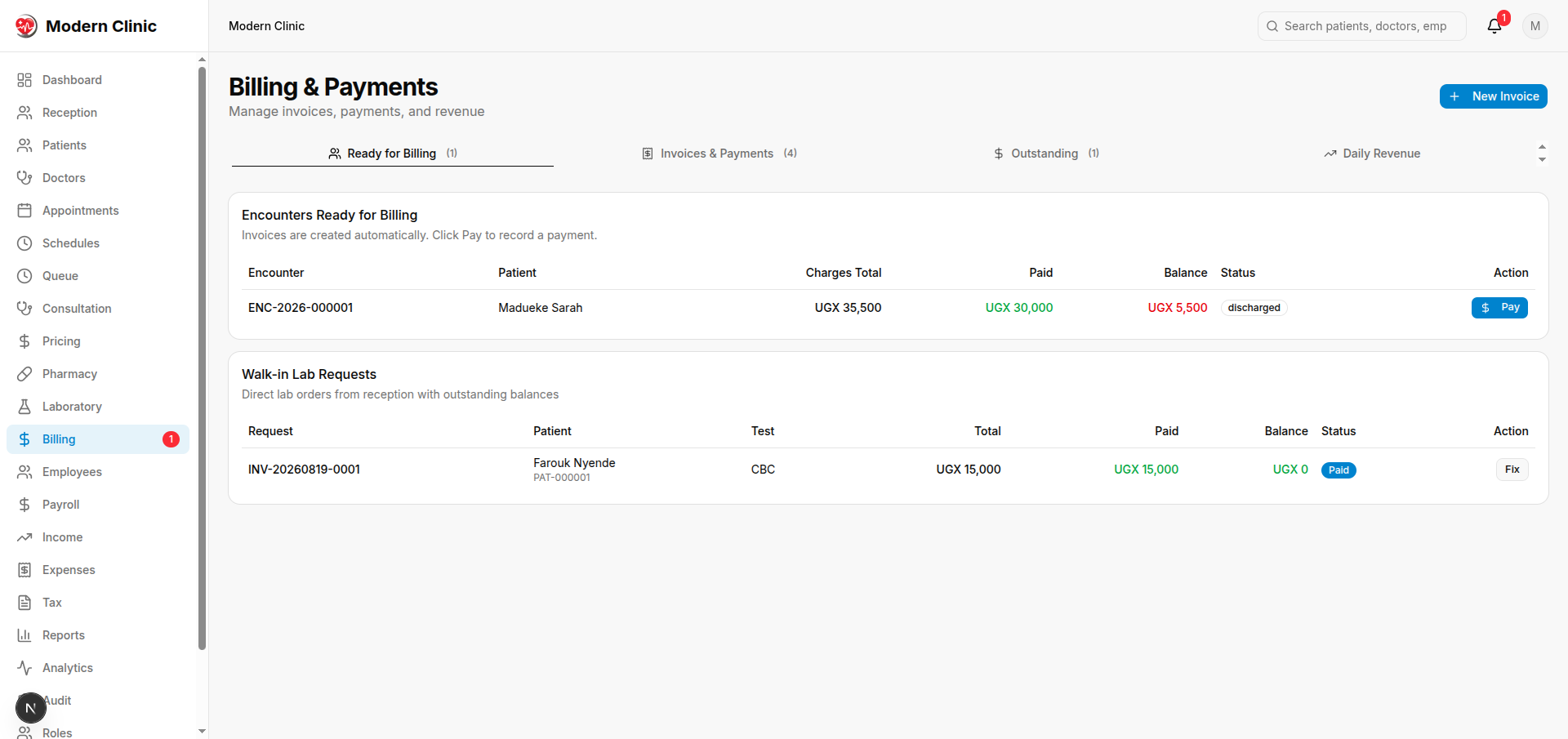Select patient name Madueke Sarah
The height and width of the screenshot is (739, 1568).
tap(541, 308)
